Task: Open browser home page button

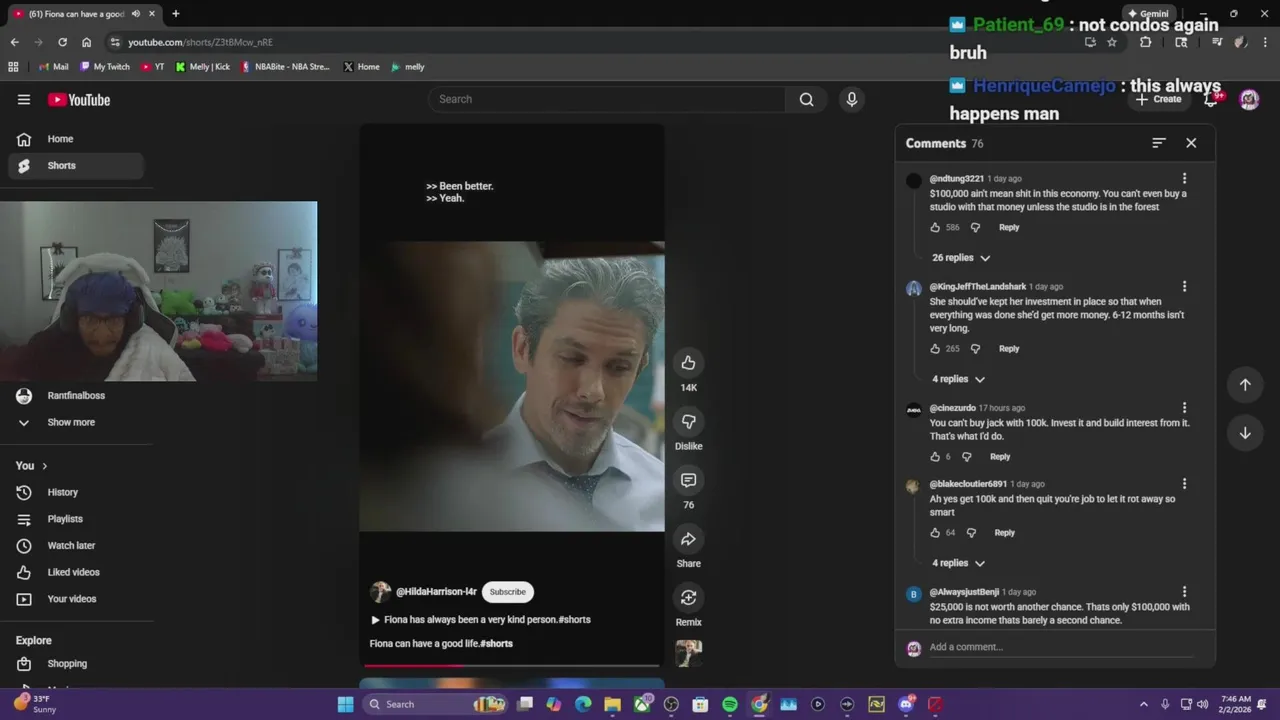Action: [x=86, y=42]
